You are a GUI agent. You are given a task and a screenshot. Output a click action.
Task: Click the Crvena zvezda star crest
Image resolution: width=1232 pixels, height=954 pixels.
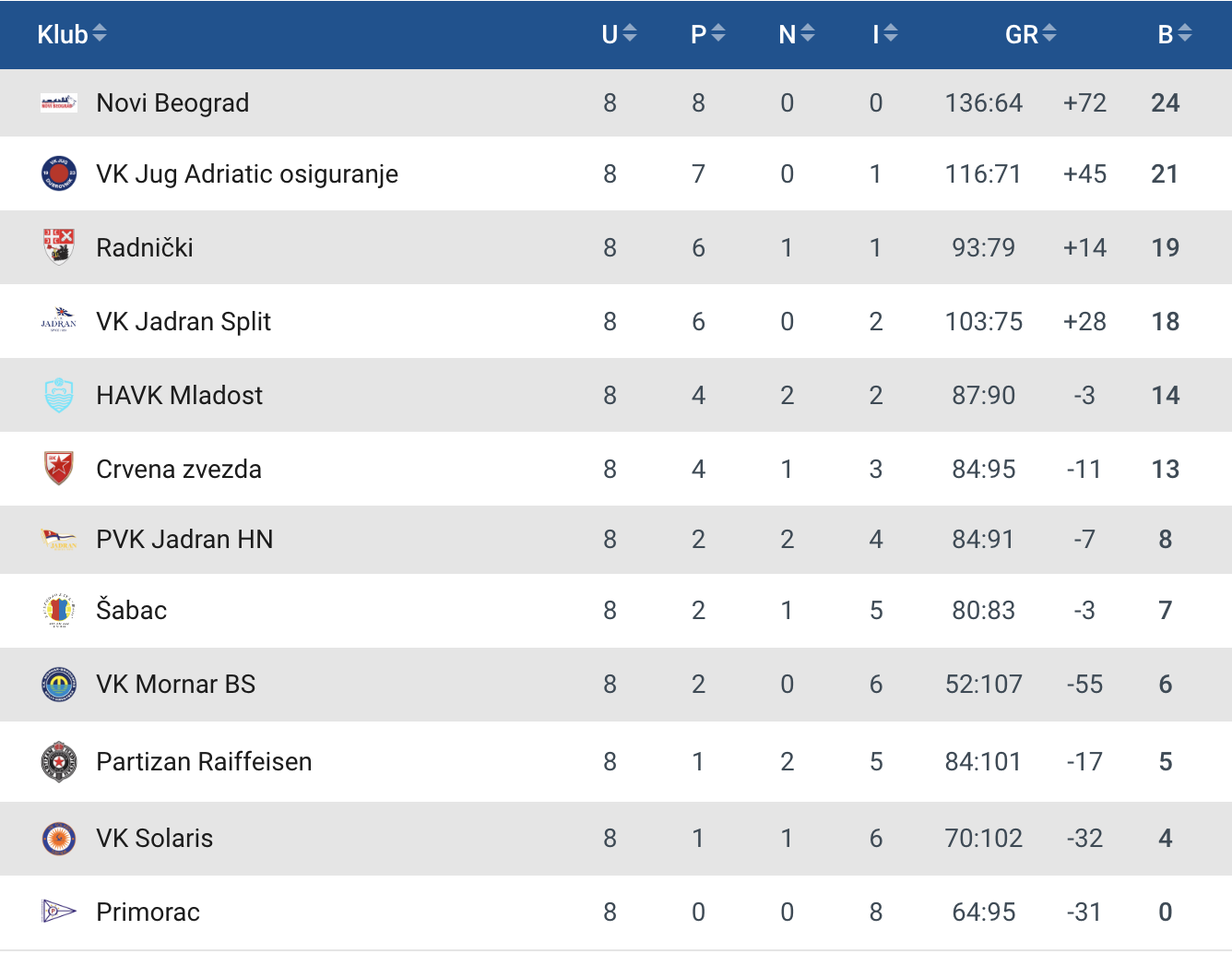pyautogui.click(x=59, y=469)
